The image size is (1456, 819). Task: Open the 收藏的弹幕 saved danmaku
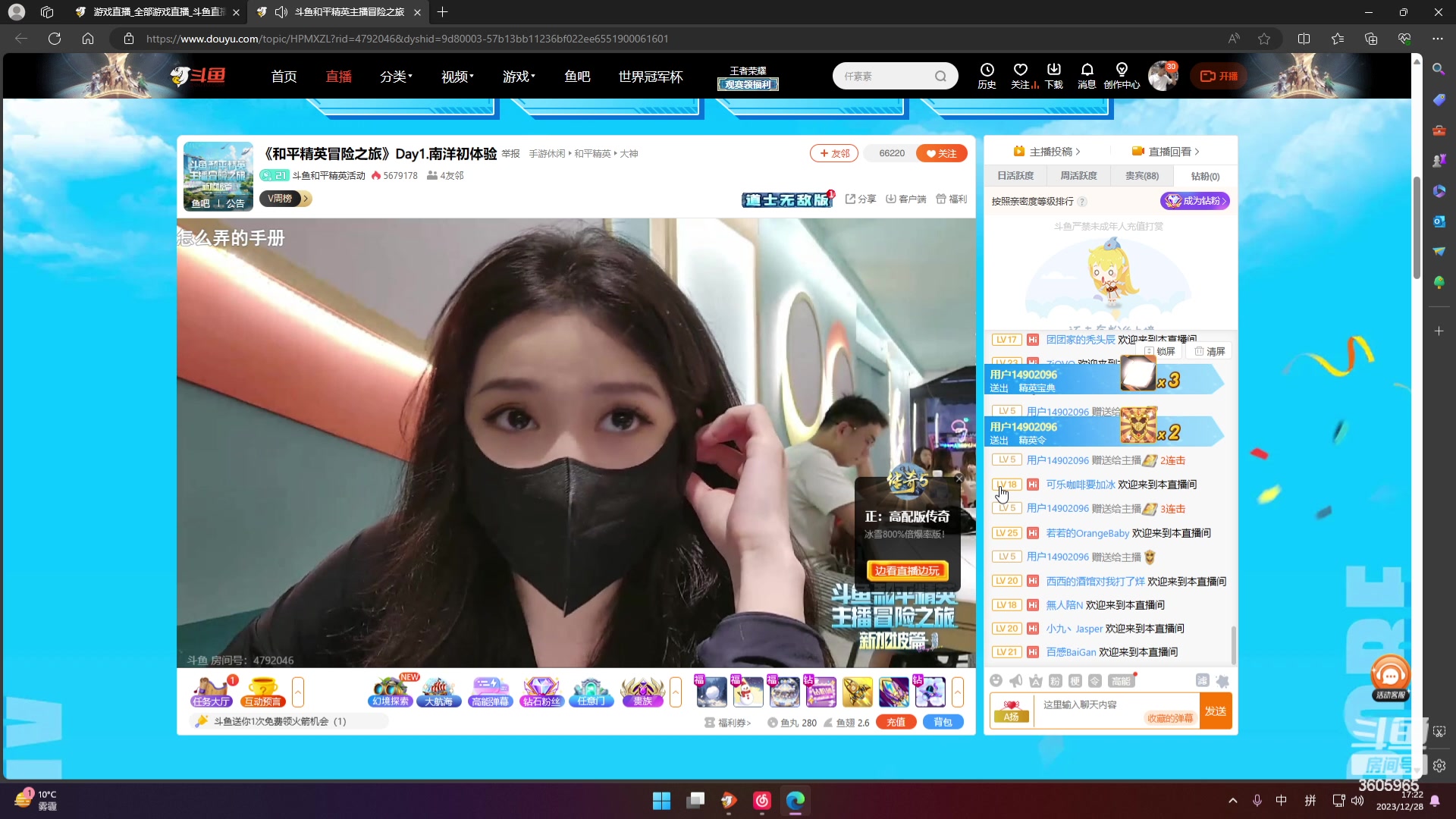coord(1169,718)
